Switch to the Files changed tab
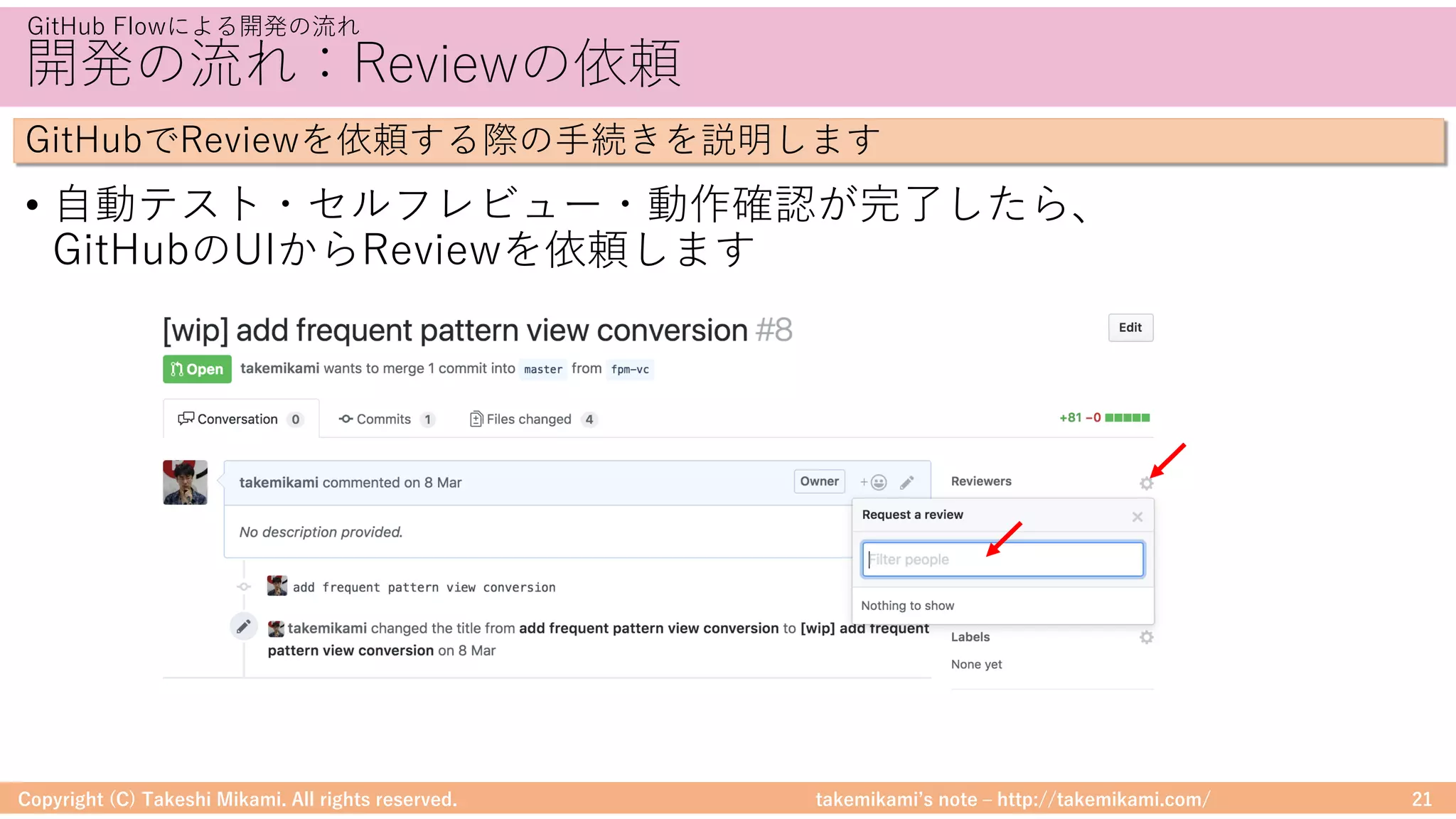The width and height of the screenshot is (1456, 819). click(x=532, y=419)
